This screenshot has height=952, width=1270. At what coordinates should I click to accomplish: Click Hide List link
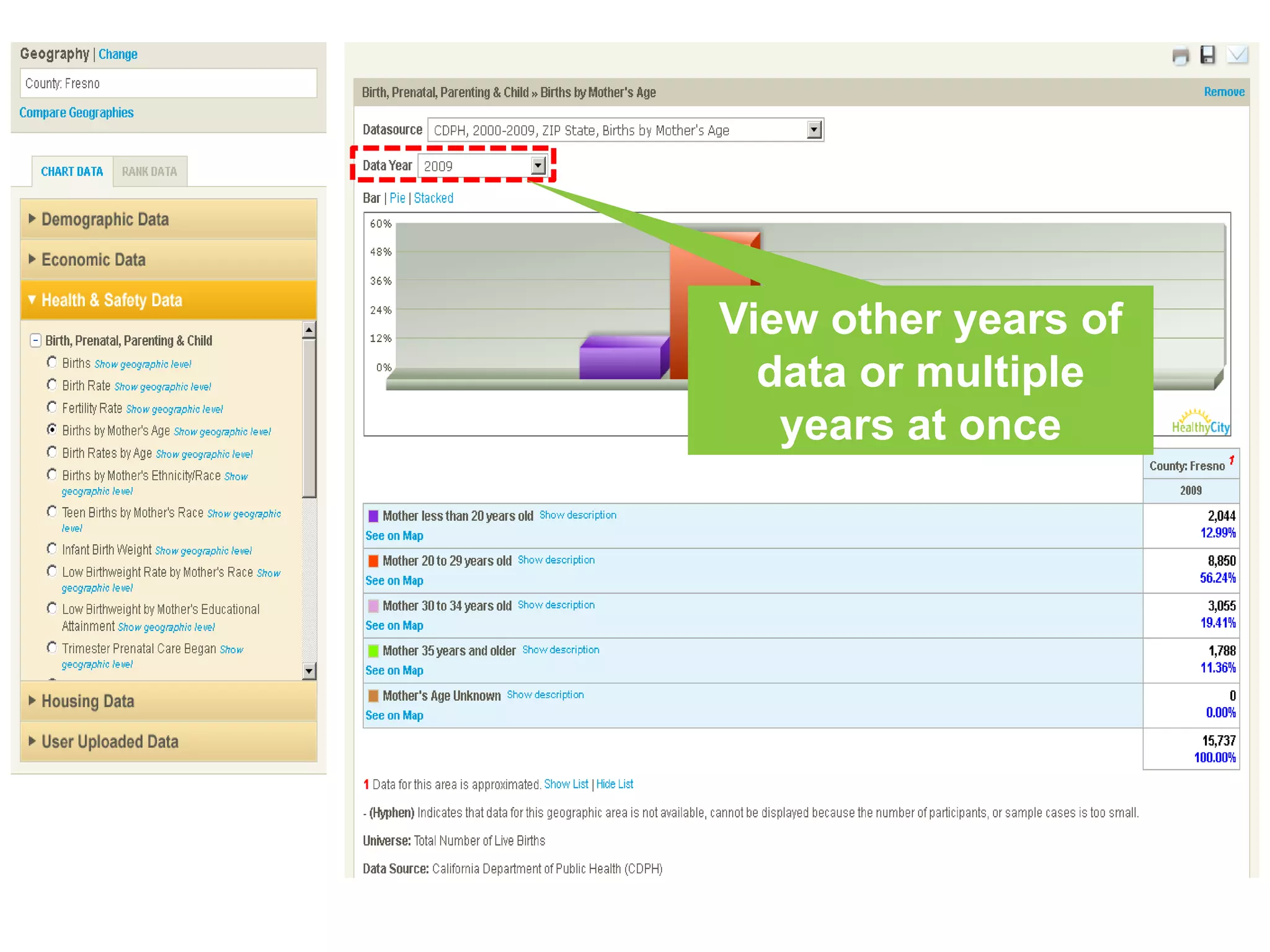[615, 784]
